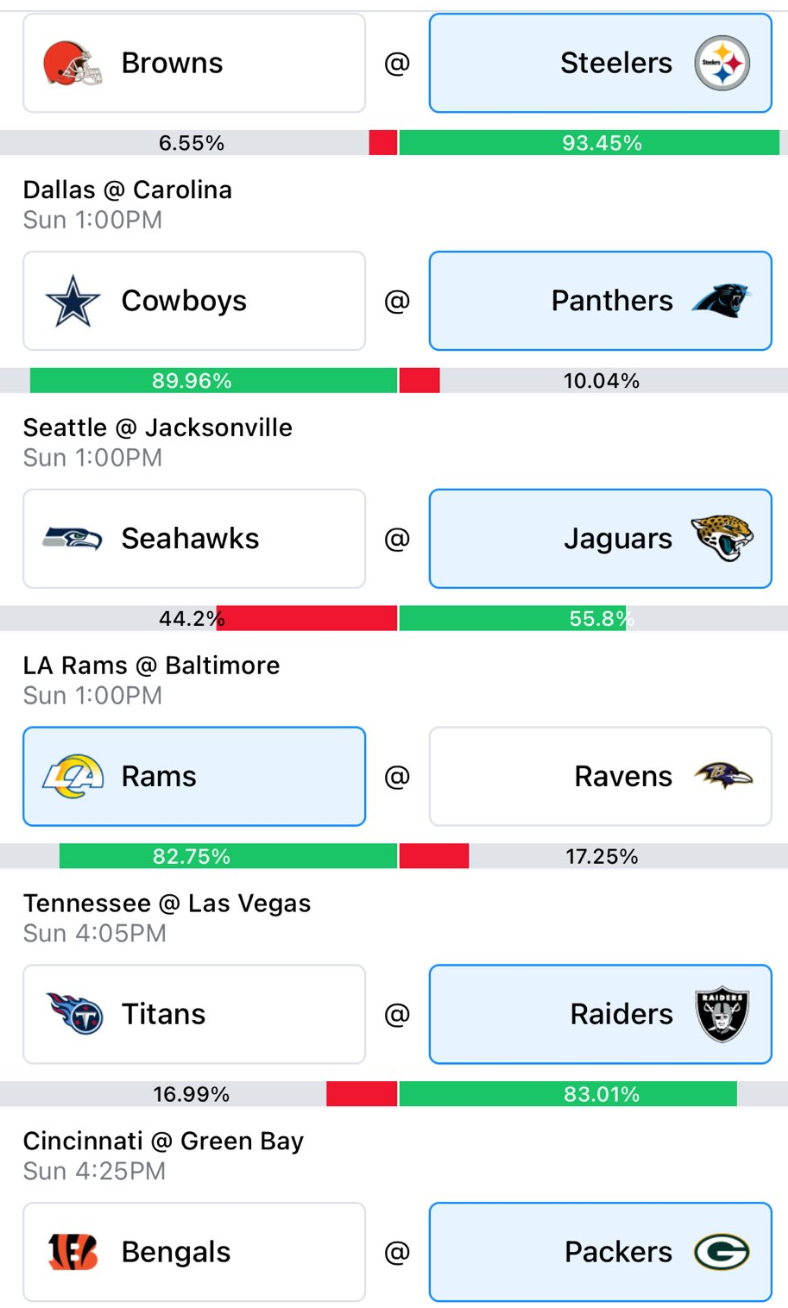Image resolution: width=788 pixels, height=1308 pixels.
Task: Tap the Carolina Panthers logo
Action: click(x=722, y=301)
